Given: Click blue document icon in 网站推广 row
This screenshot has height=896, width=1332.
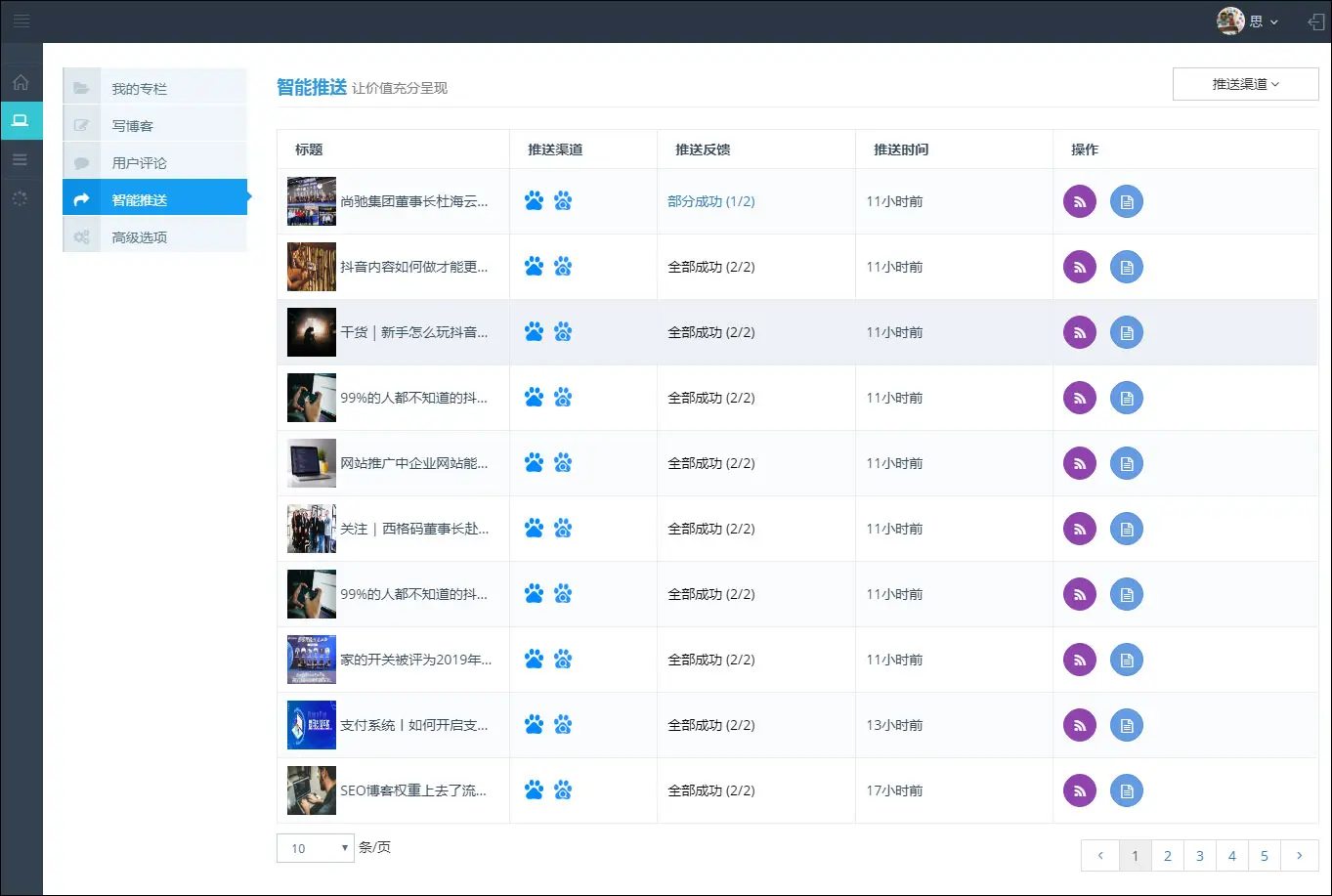Looking at the screenshot, I should [x=1127, y=463].
